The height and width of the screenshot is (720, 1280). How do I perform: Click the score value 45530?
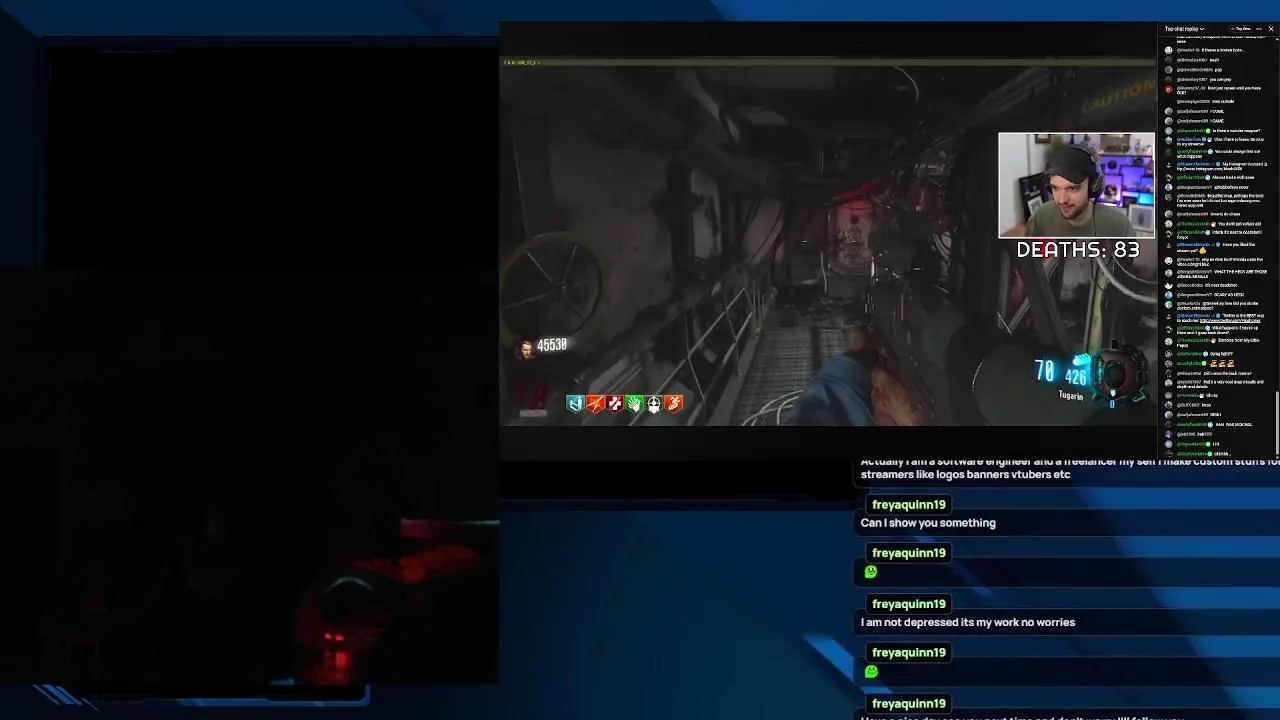click(552, 345)
